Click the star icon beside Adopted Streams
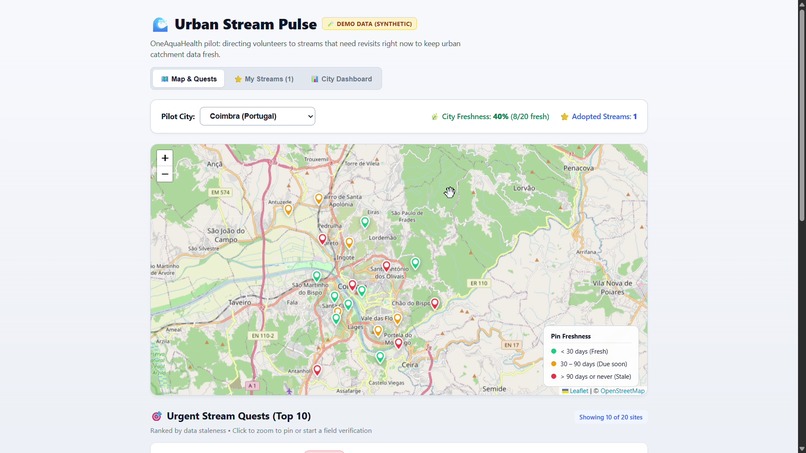The image size is (806, 453). point(564,117)
